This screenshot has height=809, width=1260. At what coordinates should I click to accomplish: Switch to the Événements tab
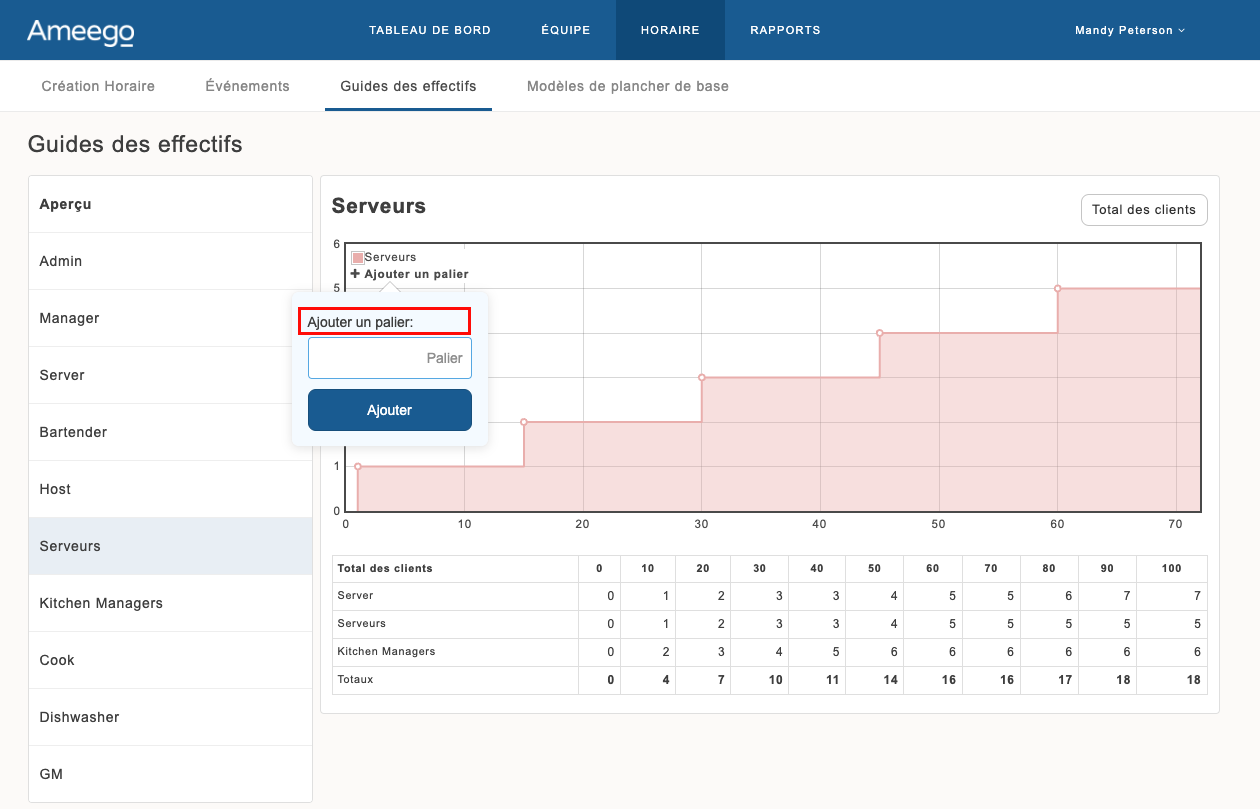click(247, 86)
